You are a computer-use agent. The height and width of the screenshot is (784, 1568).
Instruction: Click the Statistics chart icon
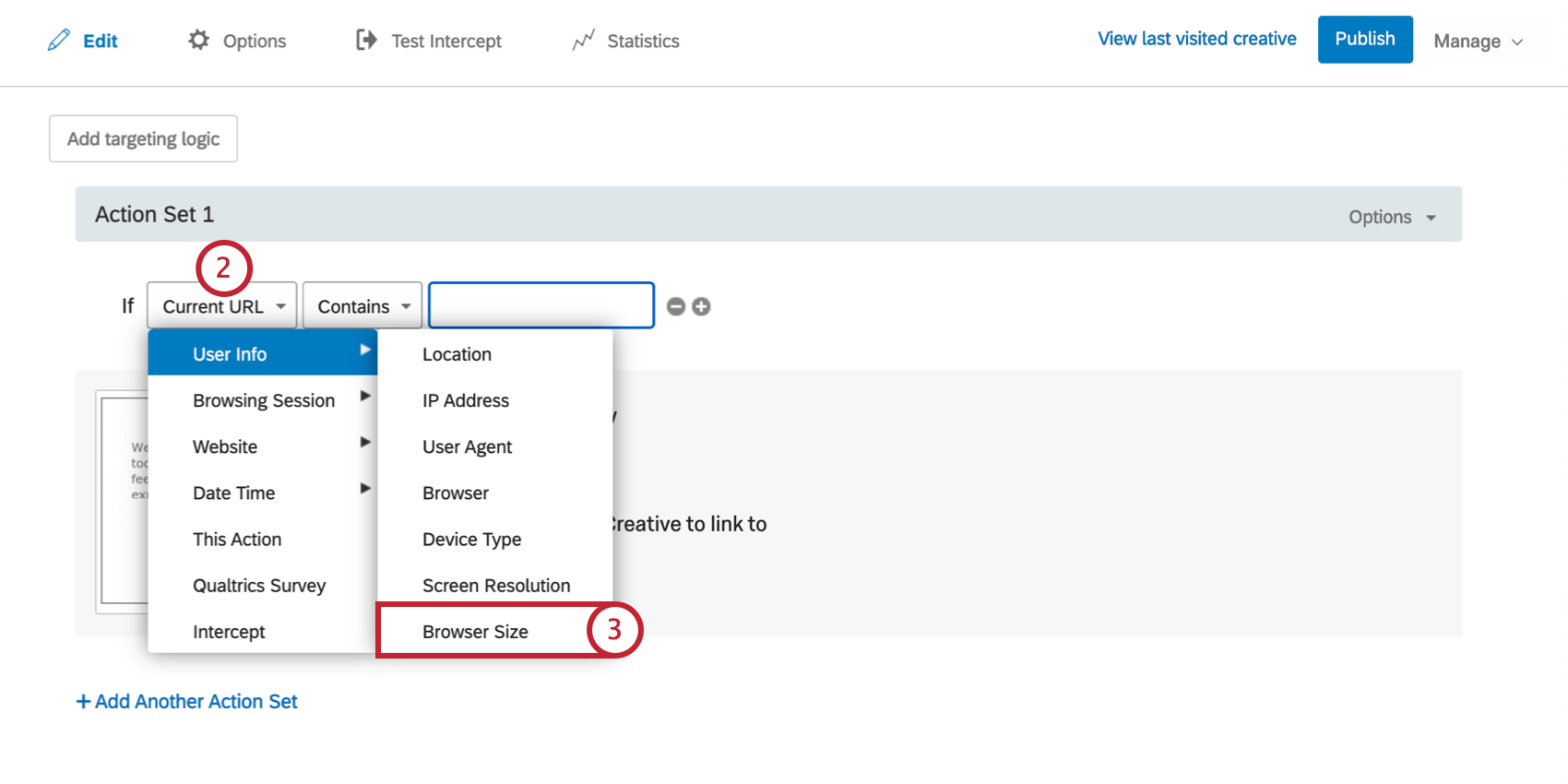coord(583,41)
